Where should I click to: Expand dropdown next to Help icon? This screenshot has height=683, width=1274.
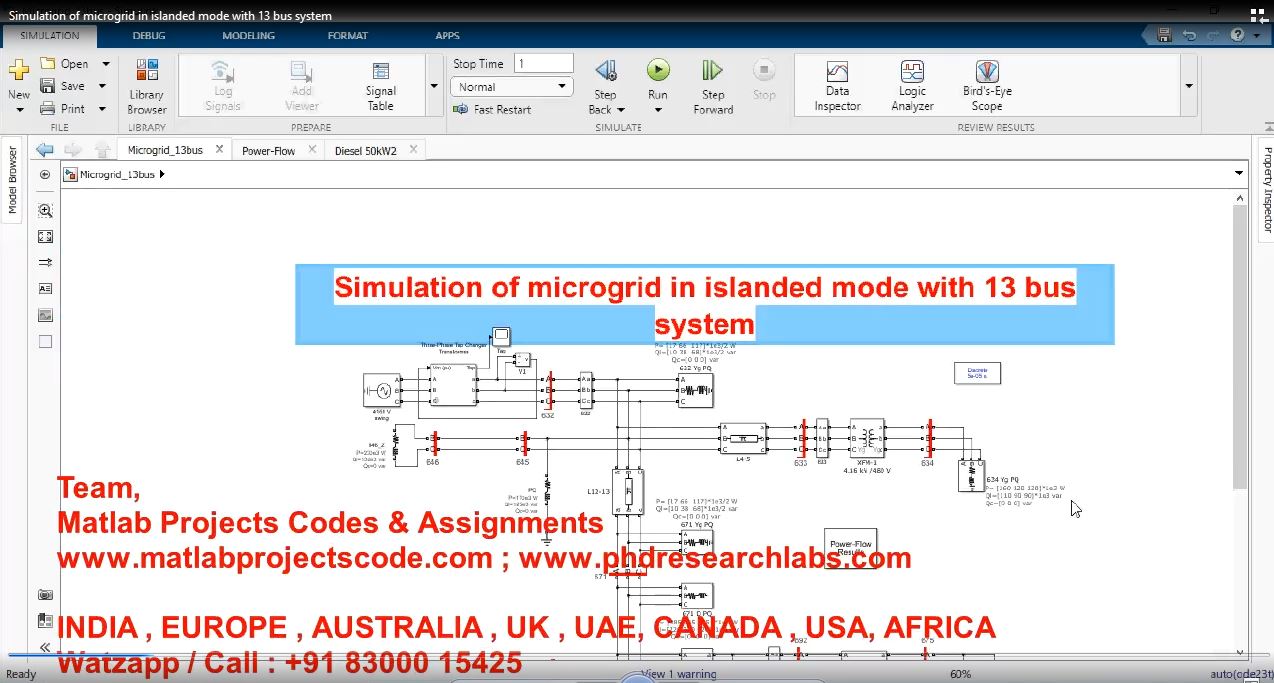tap(1256, 35)
